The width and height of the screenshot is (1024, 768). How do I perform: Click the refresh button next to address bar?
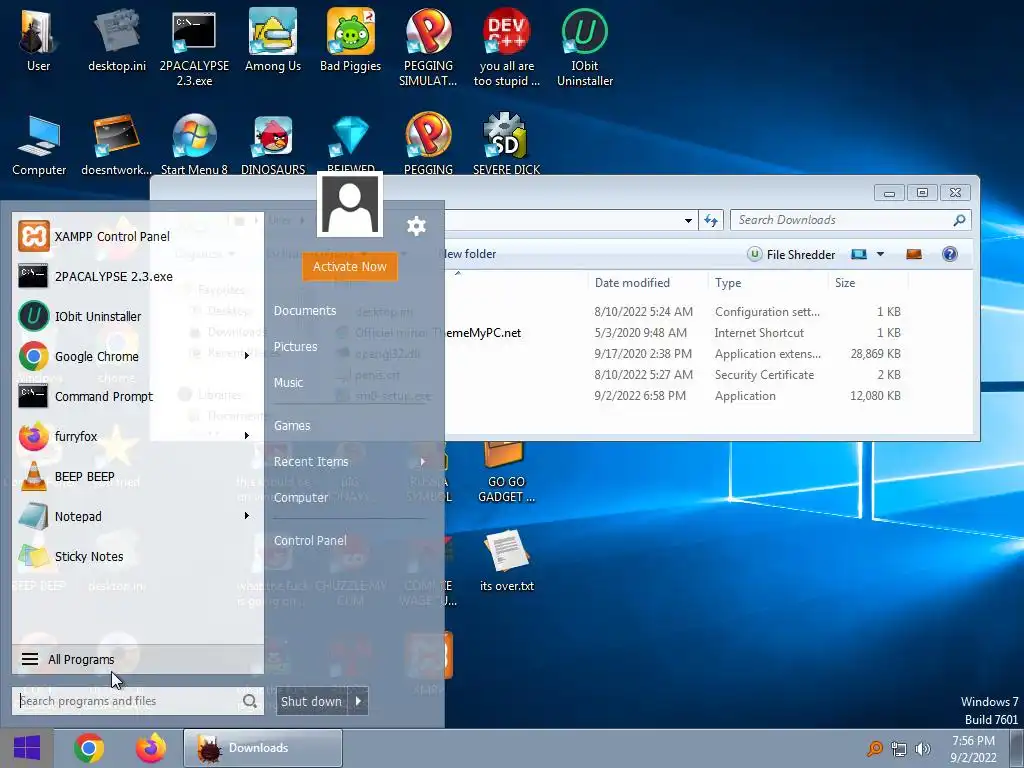click(x=711, y=220)
